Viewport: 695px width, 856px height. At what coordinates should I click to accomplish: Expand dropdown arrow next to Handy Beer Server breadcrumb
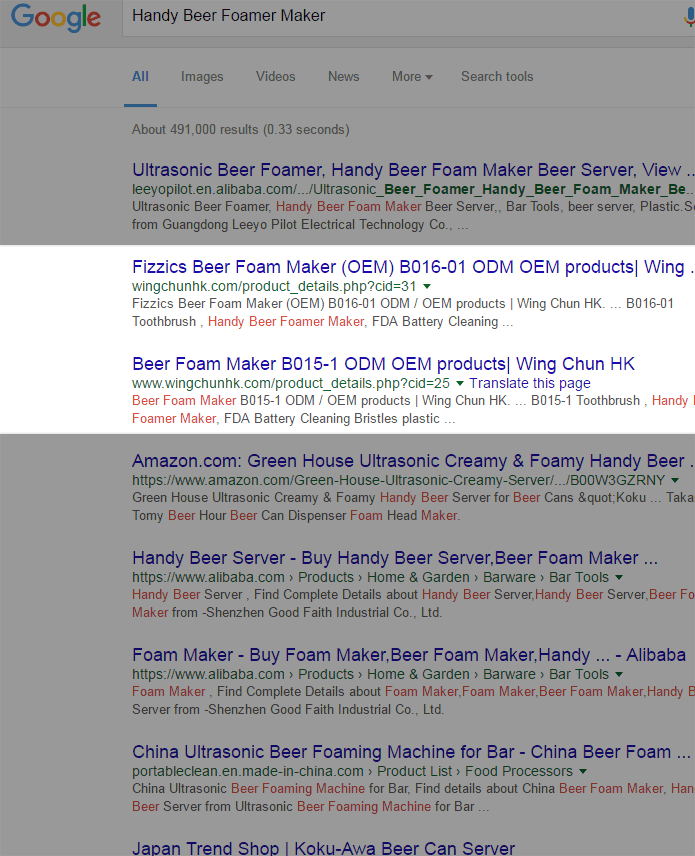pyautogui.click(x=619, y=577)
